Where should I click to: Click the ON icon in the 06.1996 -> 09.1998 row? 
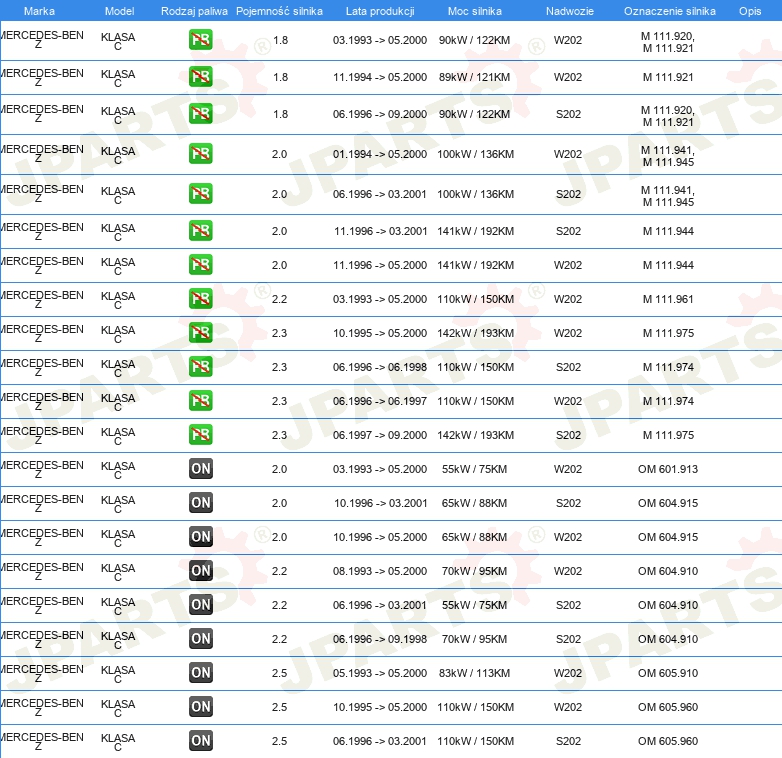pyautogui.click(x=201, y=639)
